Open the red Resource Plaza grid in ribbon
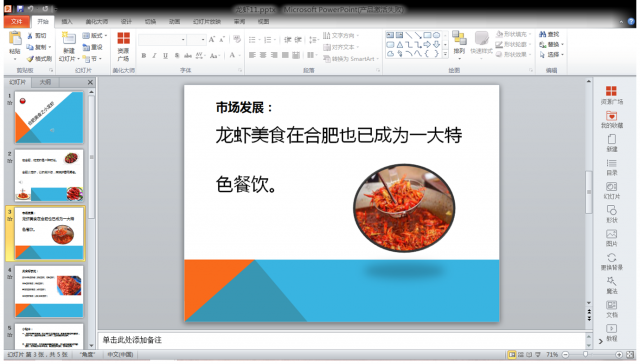The width and height of the screenshot is (640, 364). pos(123,38)
